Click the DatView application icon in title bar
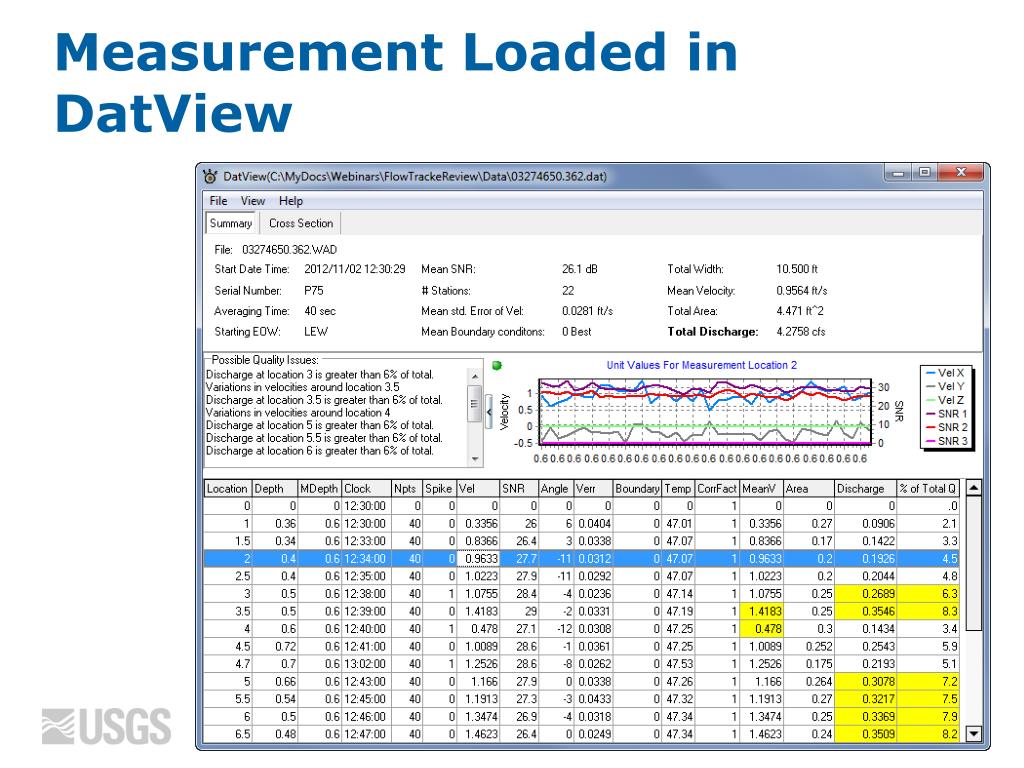 coord(210,176)
